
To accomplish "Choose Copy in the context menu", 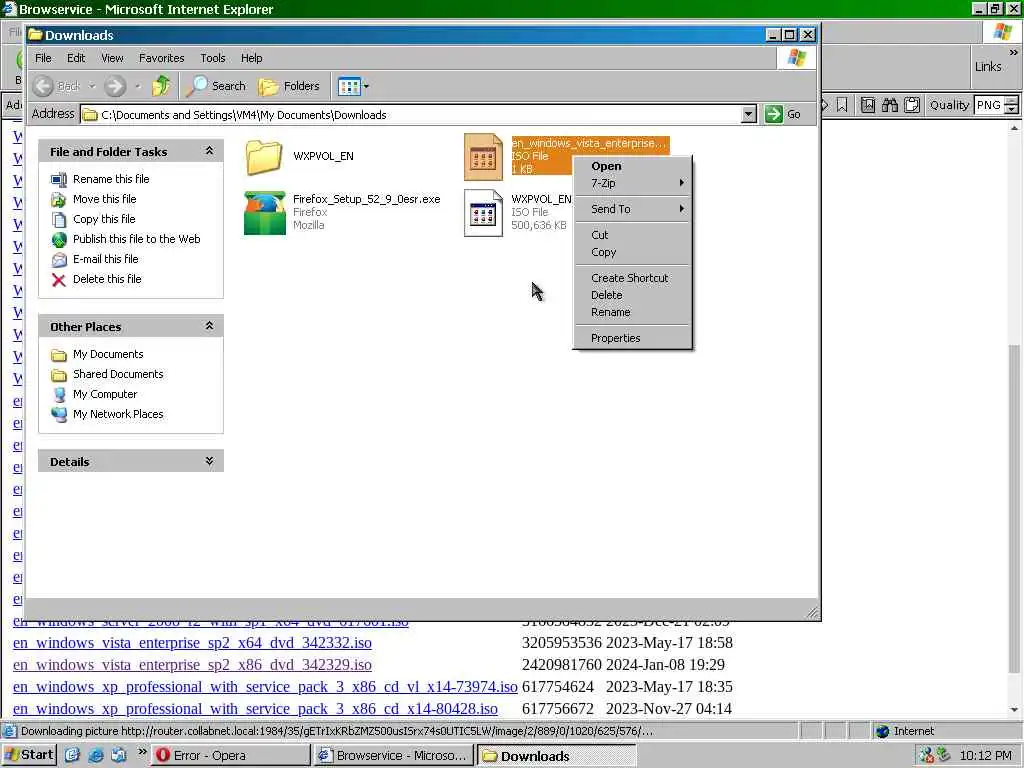I will click(632, 252).
